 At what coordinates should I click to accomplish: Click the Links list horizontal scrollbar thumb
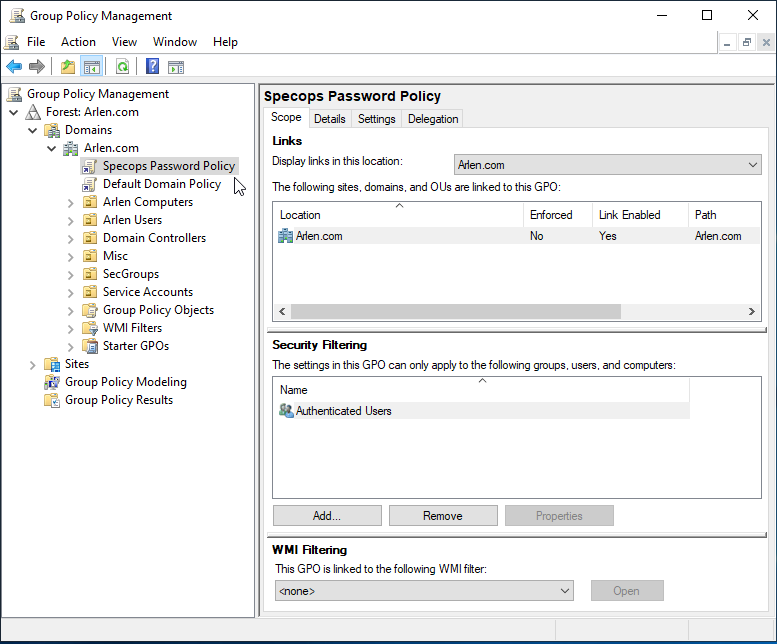(456, 312)
